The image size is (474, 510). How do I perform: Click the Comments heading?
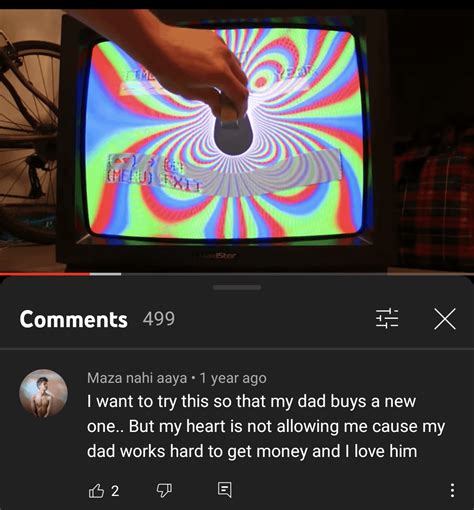point(73,319)
